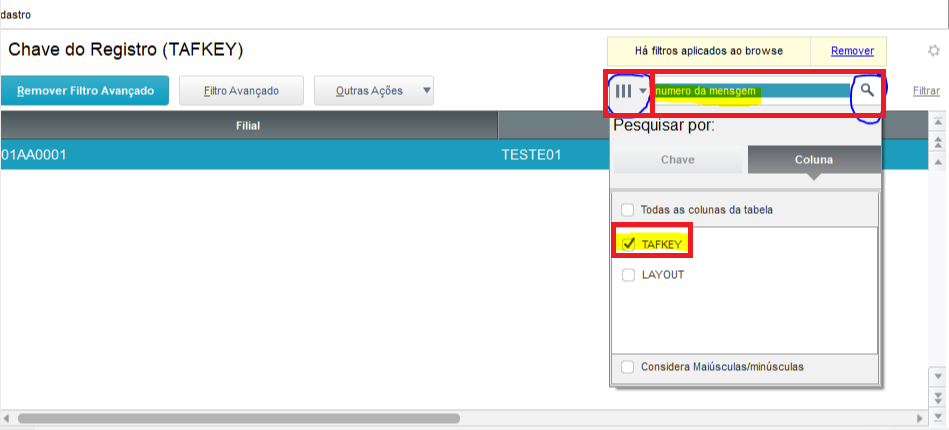
Task: Focus the search text input field
Action: tap(752, 91)
